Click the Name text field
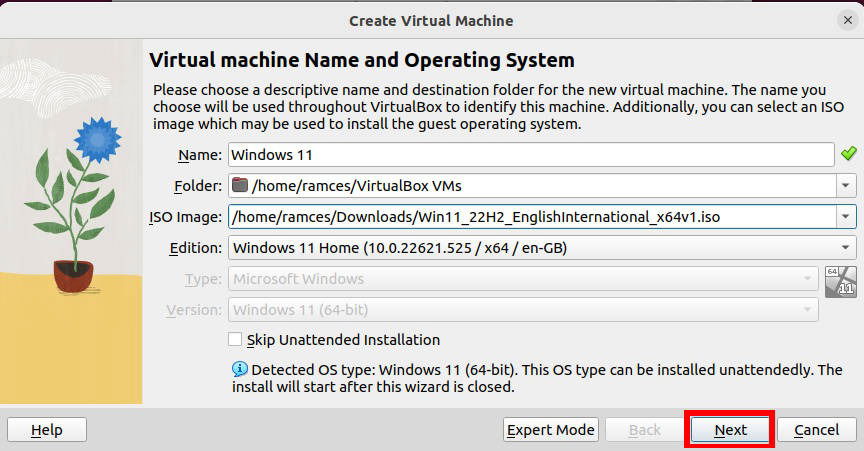Image resolution: width=864 pixels, height=451 pixels. pos(530,154)
